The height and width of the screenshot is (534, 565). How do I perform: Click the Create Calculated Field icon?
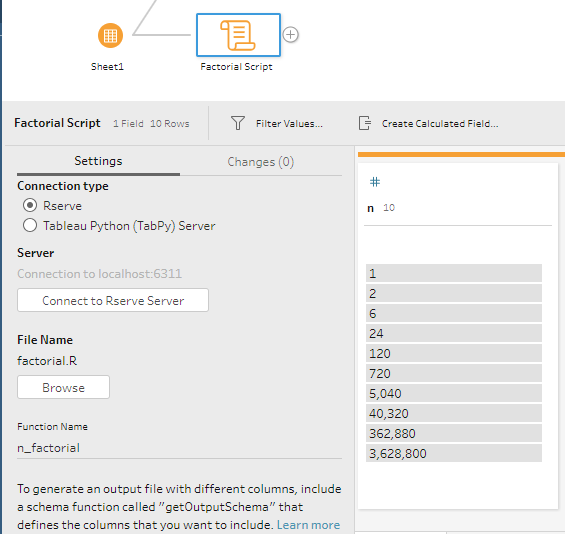point(365,123)
